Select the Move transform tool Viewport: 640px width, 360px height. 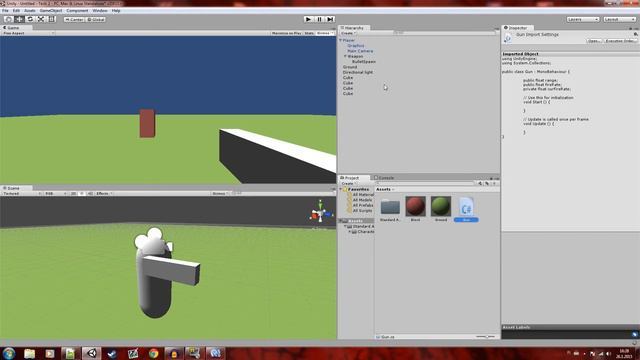19,19
